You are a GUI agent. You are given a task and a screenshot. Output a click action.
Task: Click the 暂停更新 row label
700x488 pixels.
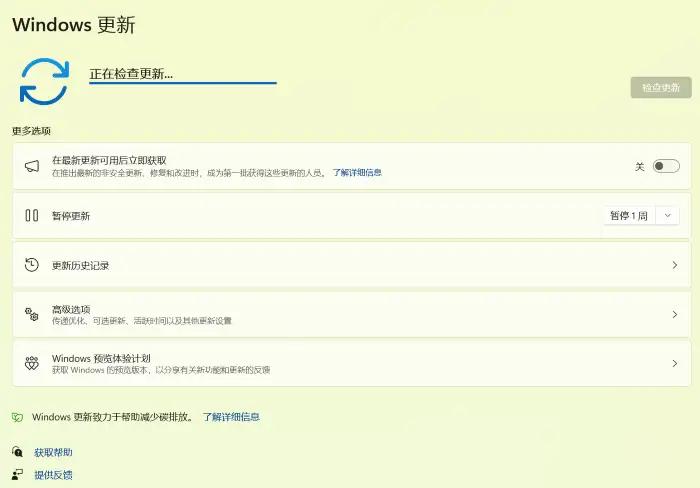point(71,216)
